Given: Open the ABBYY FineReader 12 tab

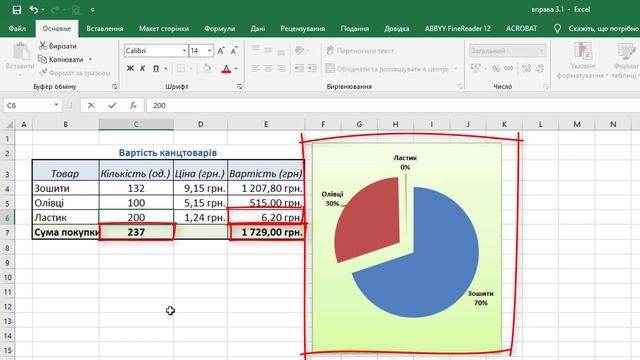Looking at the screenshot, I should tap(458, 29).
